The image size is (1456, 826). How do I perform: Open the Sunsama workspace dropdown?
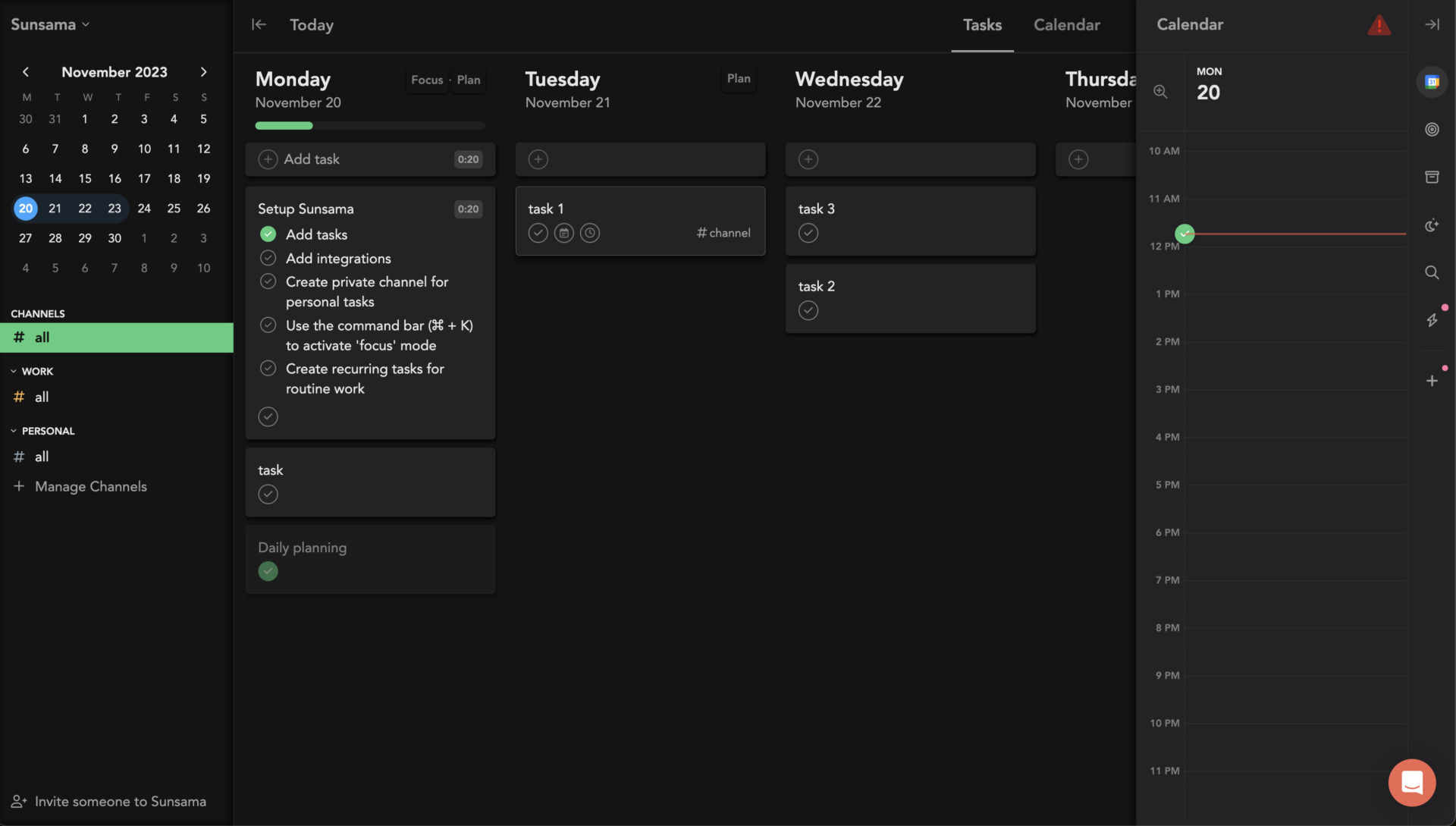coord(50,24)
